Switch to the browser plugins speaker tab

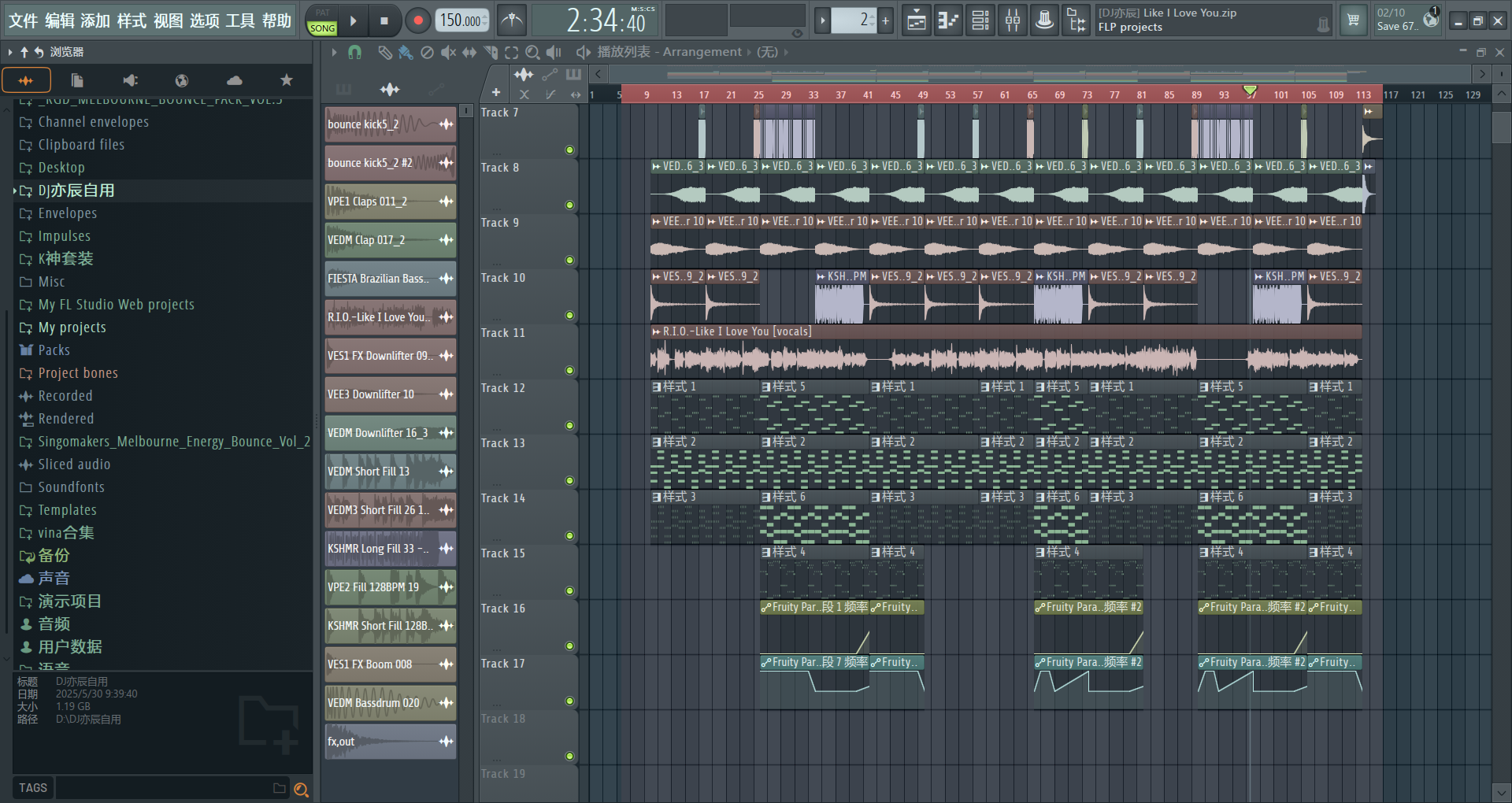pos(130,80)
